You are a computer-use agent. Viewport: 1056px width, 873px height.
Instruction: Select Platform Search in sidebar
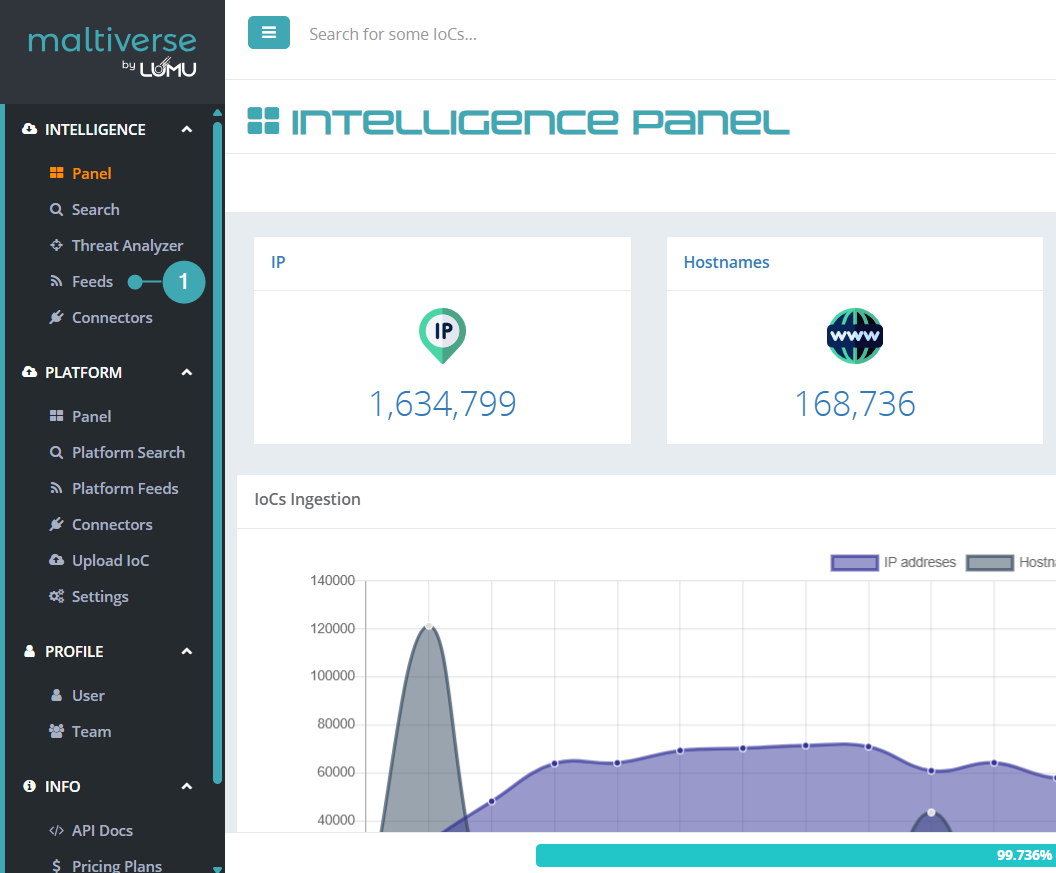click(128, 453)
